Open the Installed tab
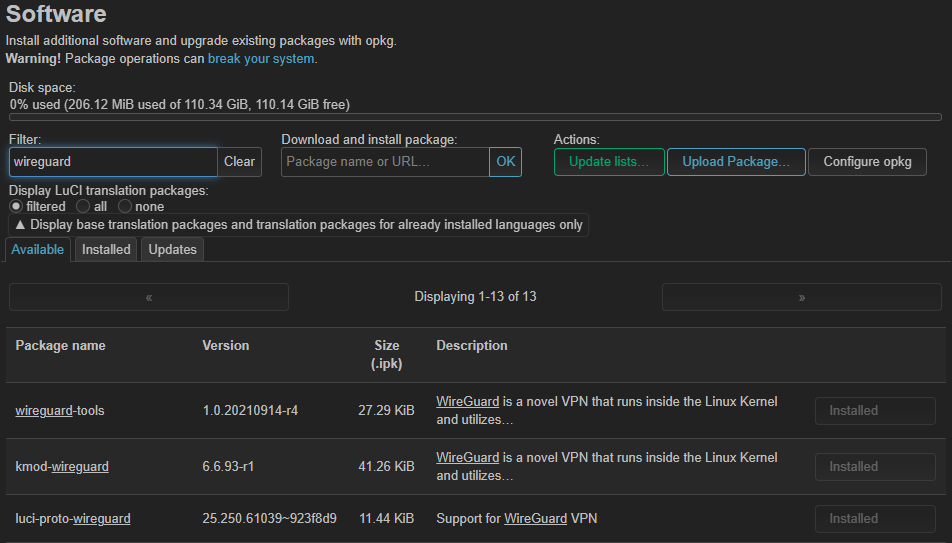952x543 pixels. [x=106, y=249]
